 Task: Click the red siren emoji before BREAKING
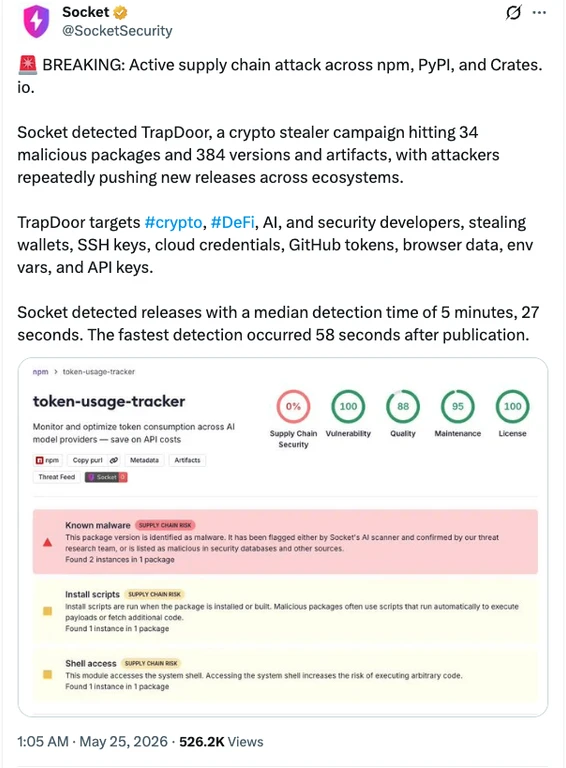pos(27,65)
